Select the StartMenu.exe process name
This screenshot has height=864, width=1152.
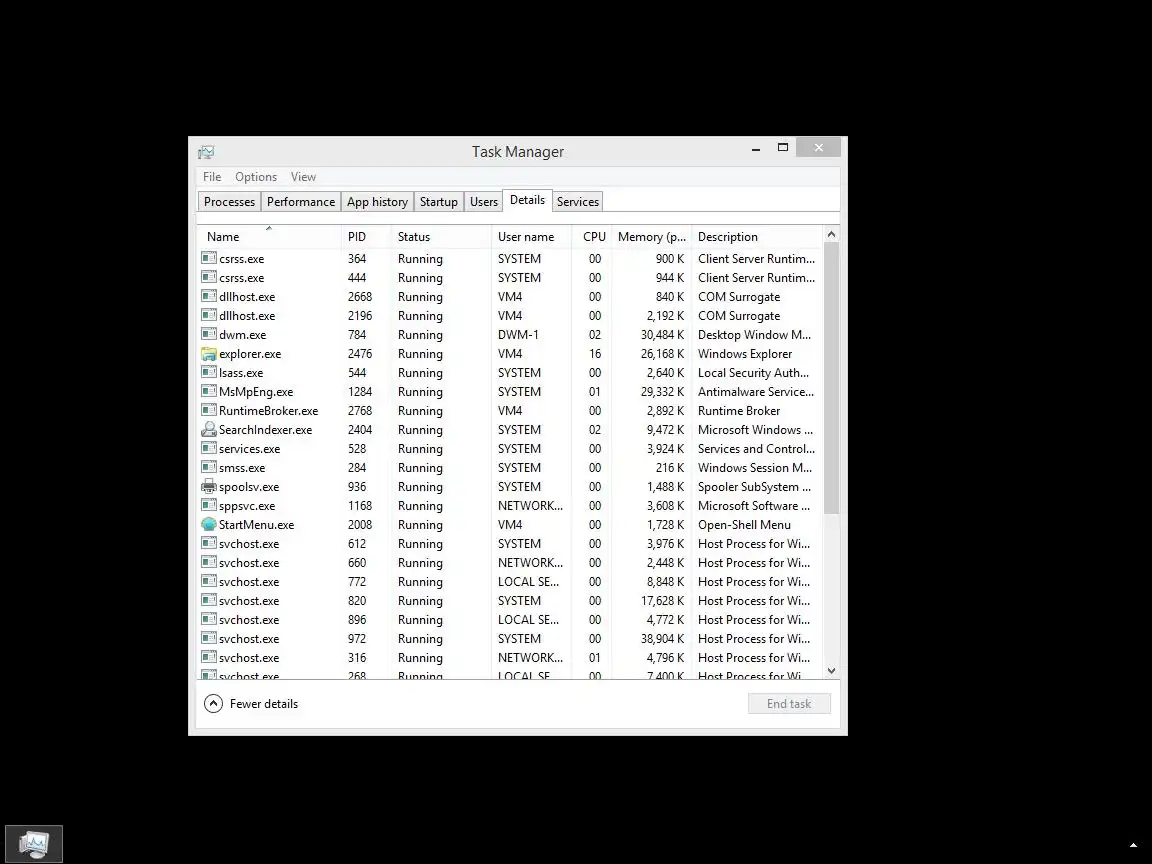pos(256,525)
